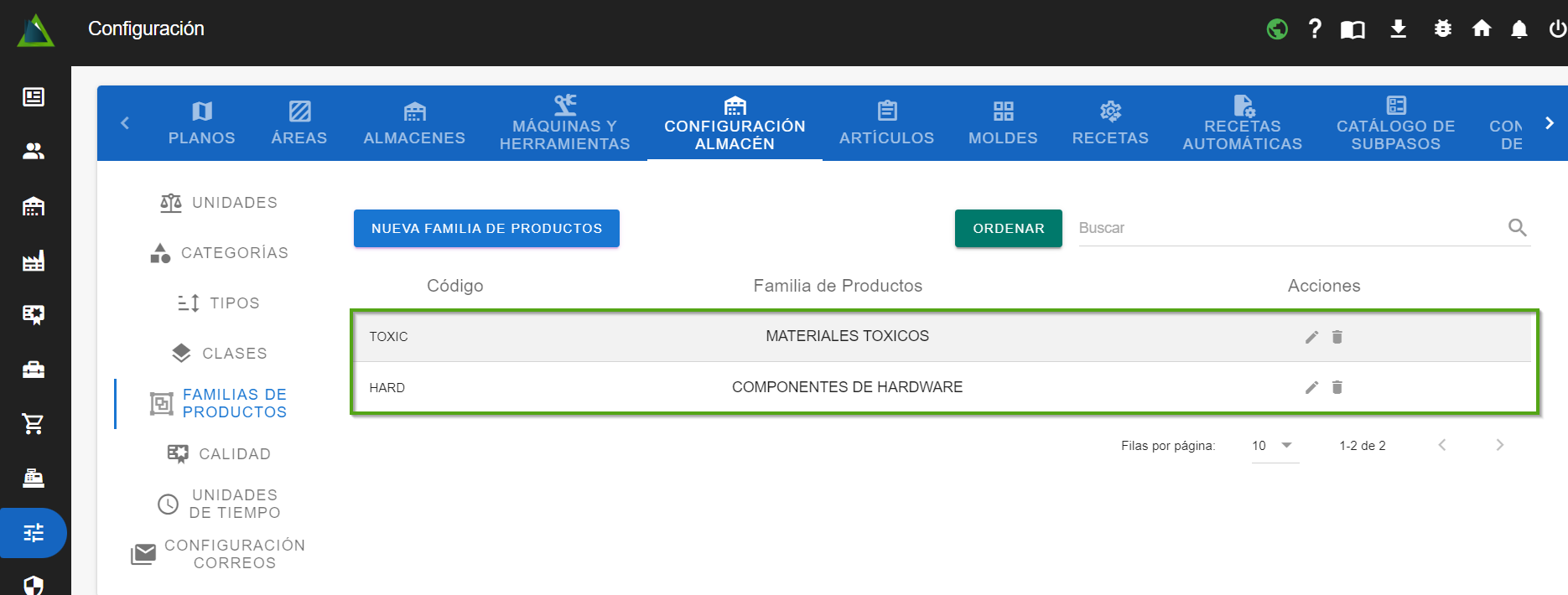Click the power logout icon
The height and width of the screenshot is (595, 1568).
(1557, 29)
